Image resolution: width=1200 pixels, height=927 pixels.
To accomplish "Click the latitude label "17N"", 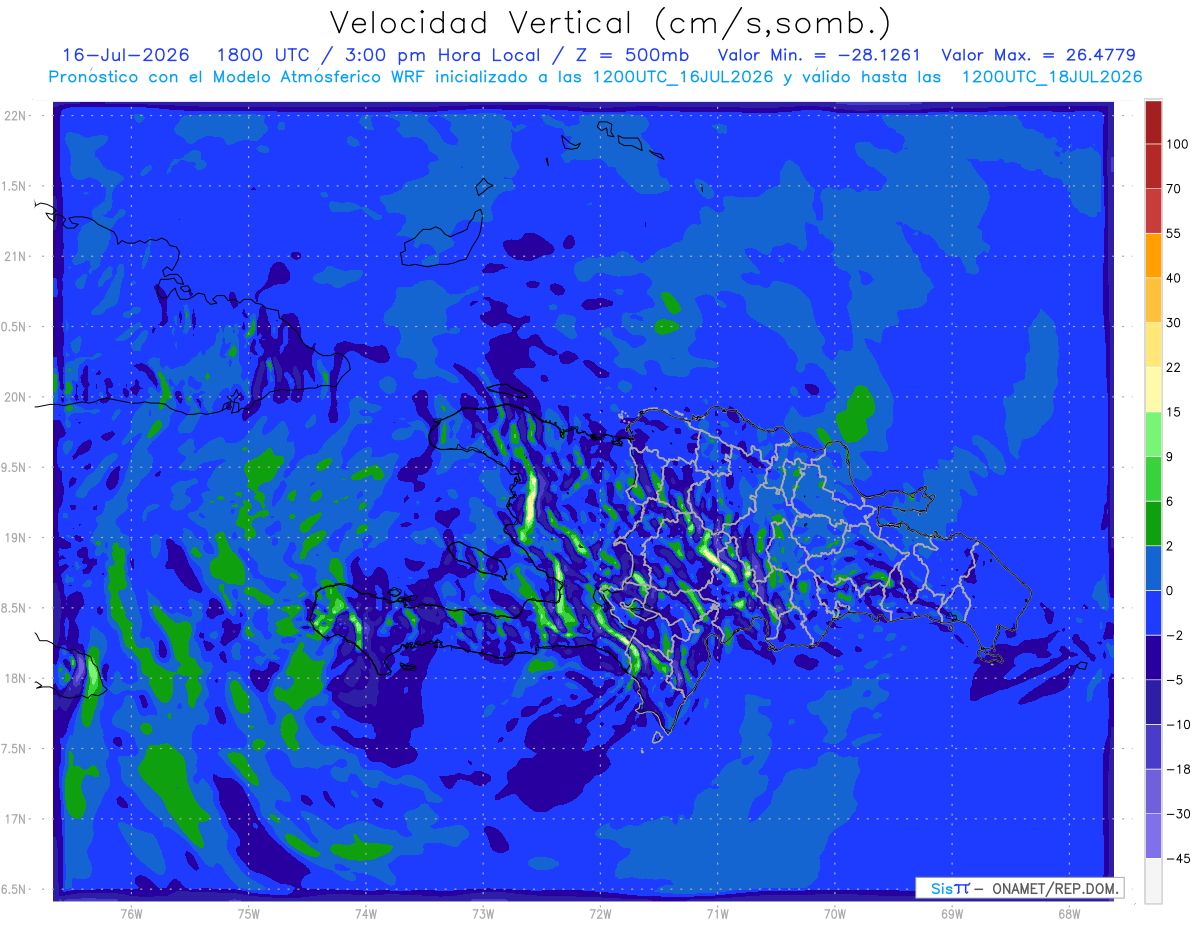I will (16, 819).
